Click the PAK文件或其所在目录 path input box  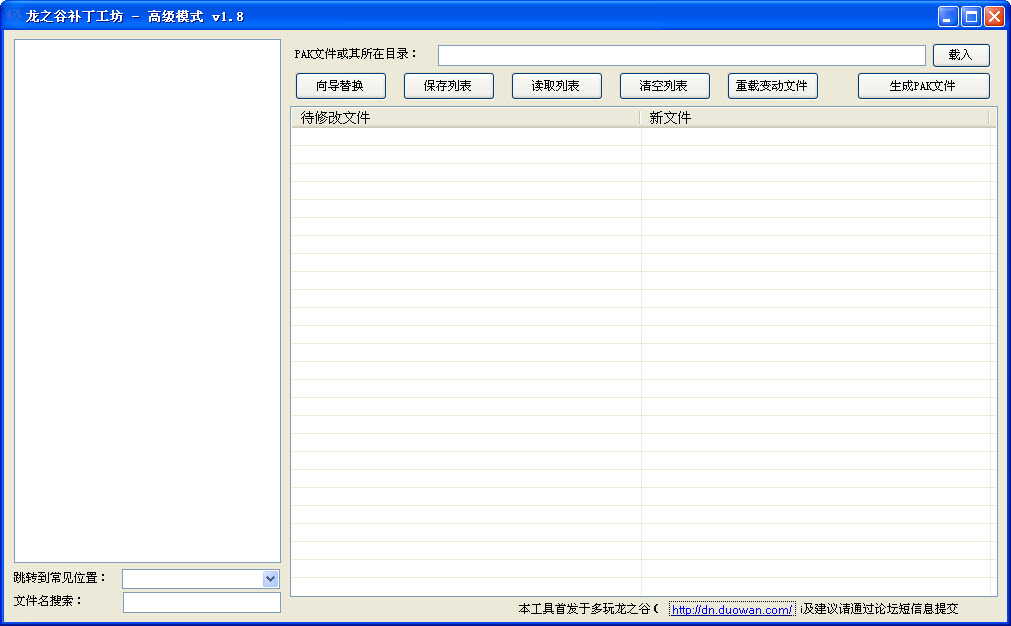pos(682,55)
